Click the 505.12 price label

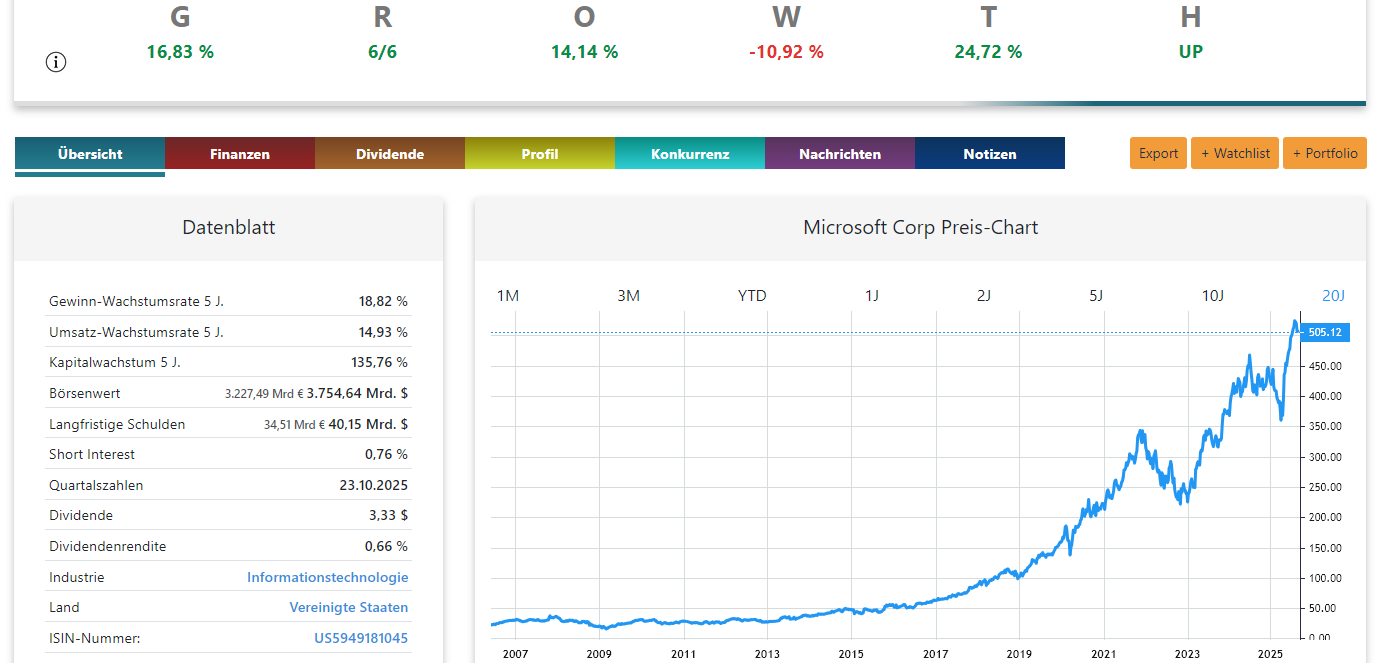click(1324, 333)
